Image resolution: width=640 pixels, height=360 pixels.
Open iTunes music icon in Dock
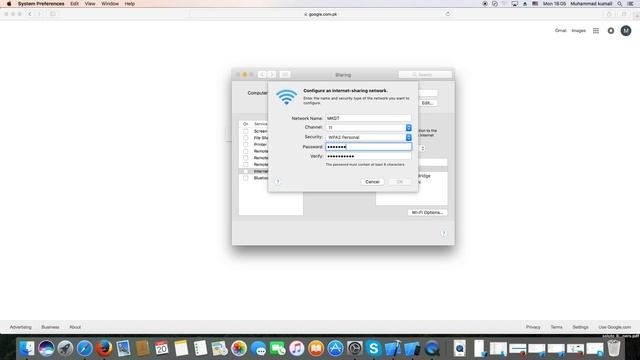click(297, 348)
